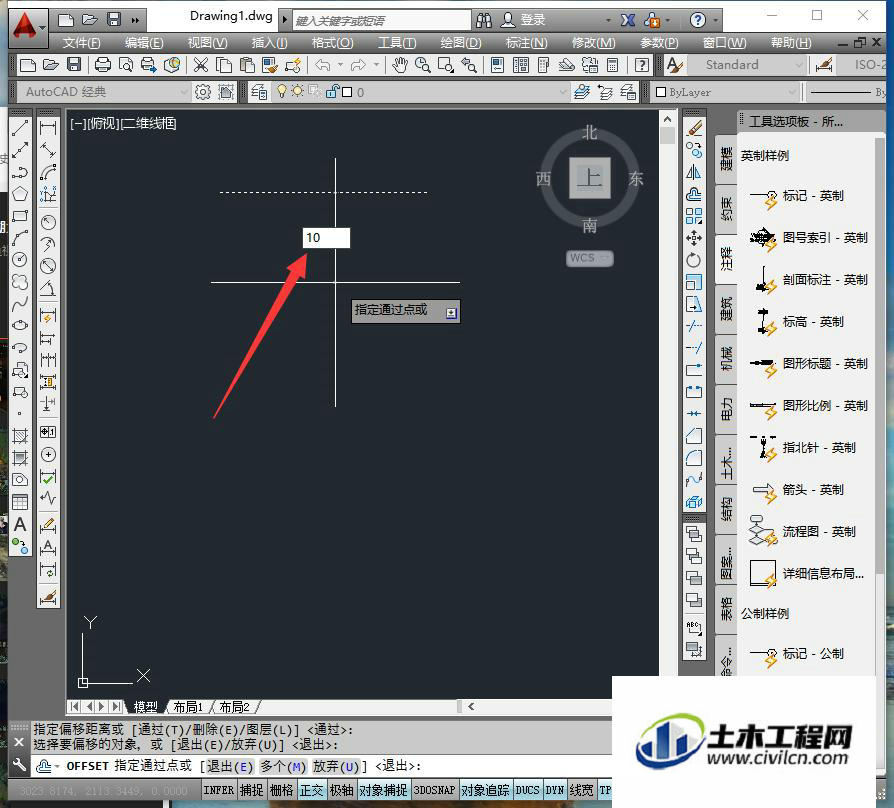Viewport: 894px width, 808px height.
Task: Insert the 流程图 - 英制 palette item
Action: pyautogui.click(x=802, y=531)
